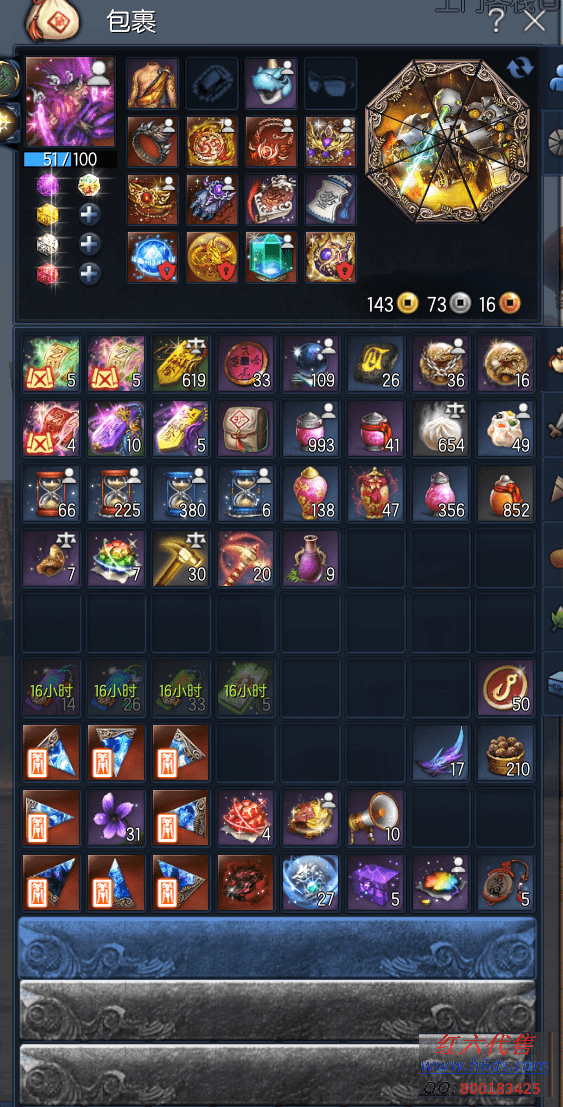
Task: Click the megaphone item with count 10
Action: pyautogui.click(x=375, y=818)
